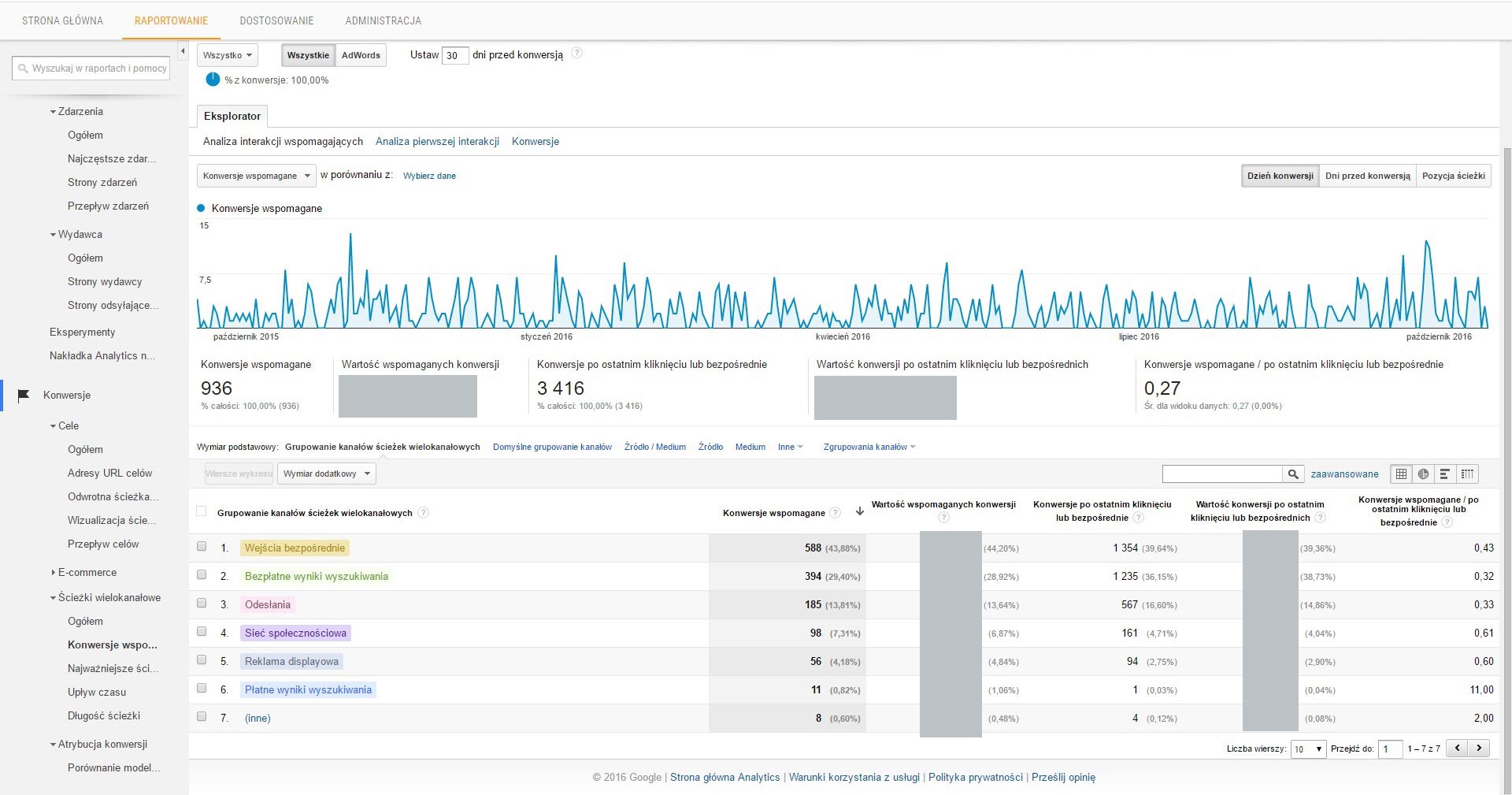Screen dimensions: 1512x795
Task: Check the Wejścia bezpośrednie row checkbox
Action: pyautogui.click(x=202, y=546)
